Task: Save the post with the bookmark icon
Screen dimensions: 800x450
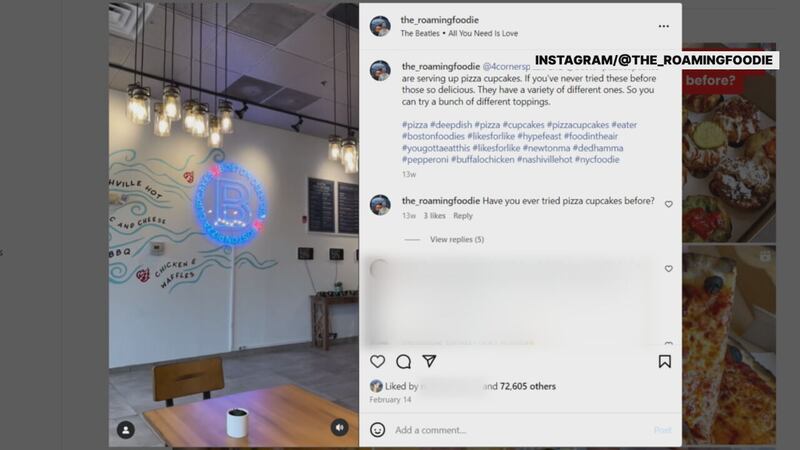Action: pyautogui.click(x=664, y=362)
